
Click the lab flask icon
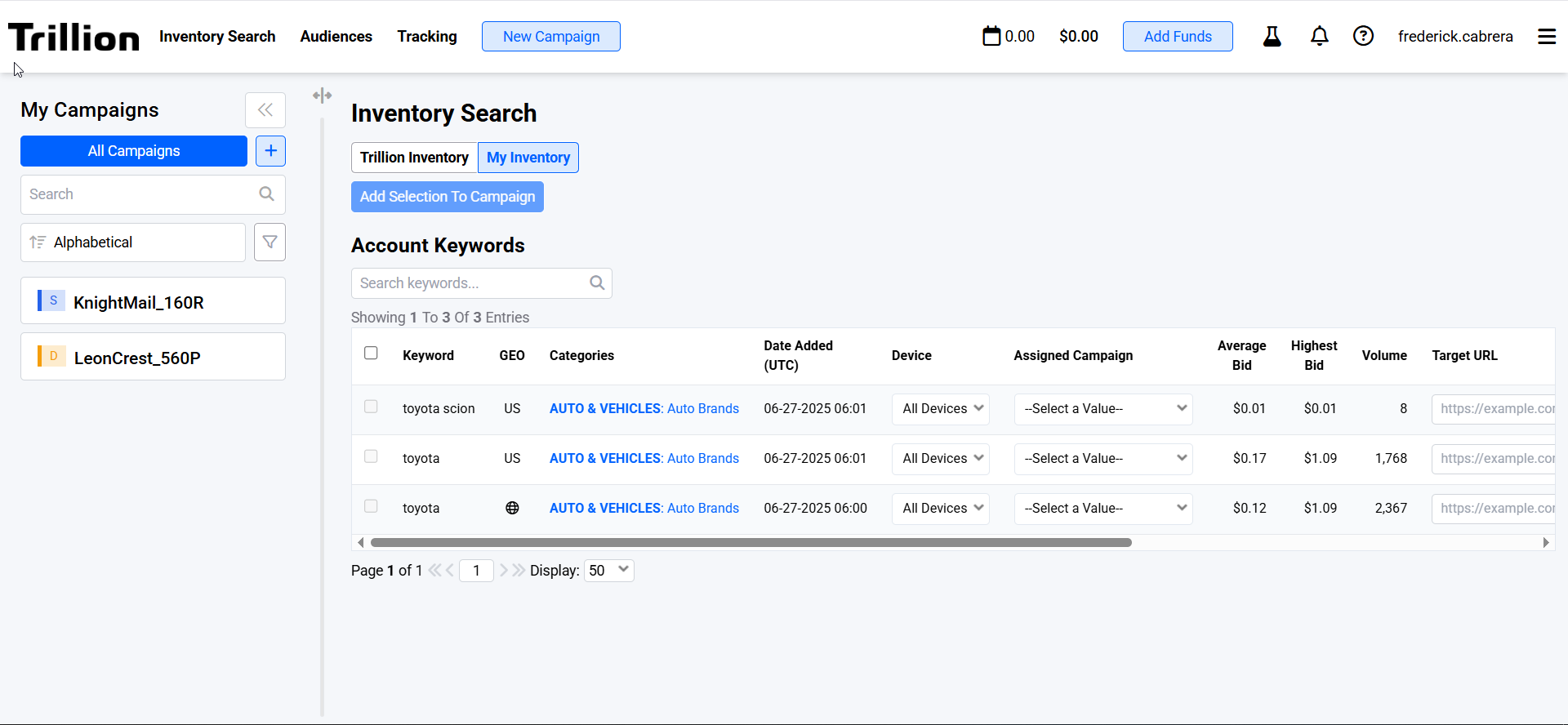click(x=1272, y=36)
